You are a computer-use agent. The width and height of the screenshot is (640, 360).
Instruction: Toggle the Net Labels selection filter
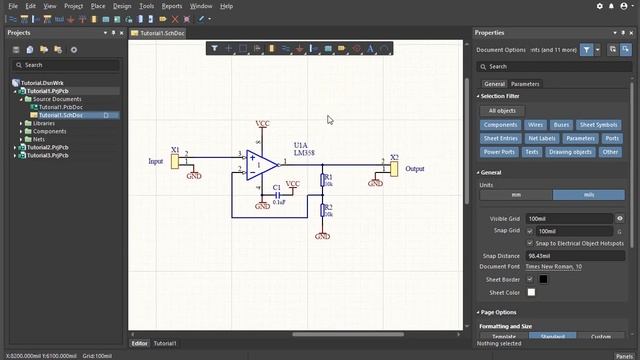pos(542,138)
